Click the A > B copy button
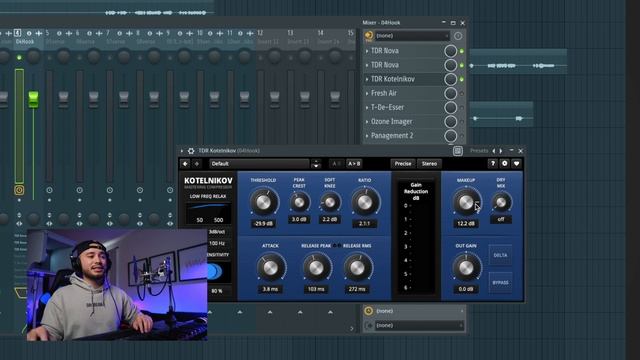This screenshot has width=640, height=360. pos(354,164)
